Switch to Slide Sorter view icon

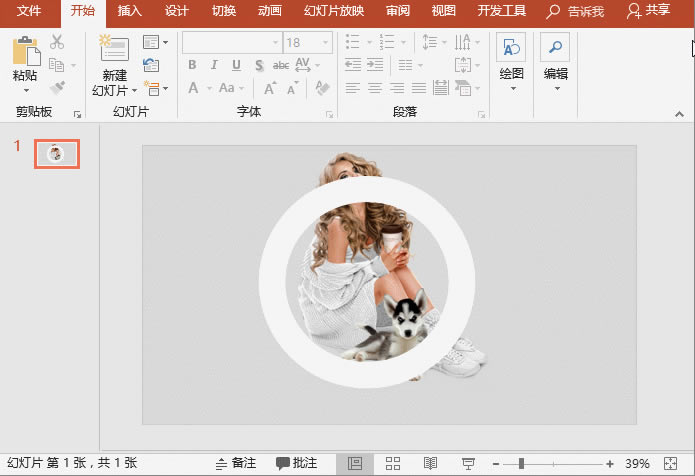[393, 463]
